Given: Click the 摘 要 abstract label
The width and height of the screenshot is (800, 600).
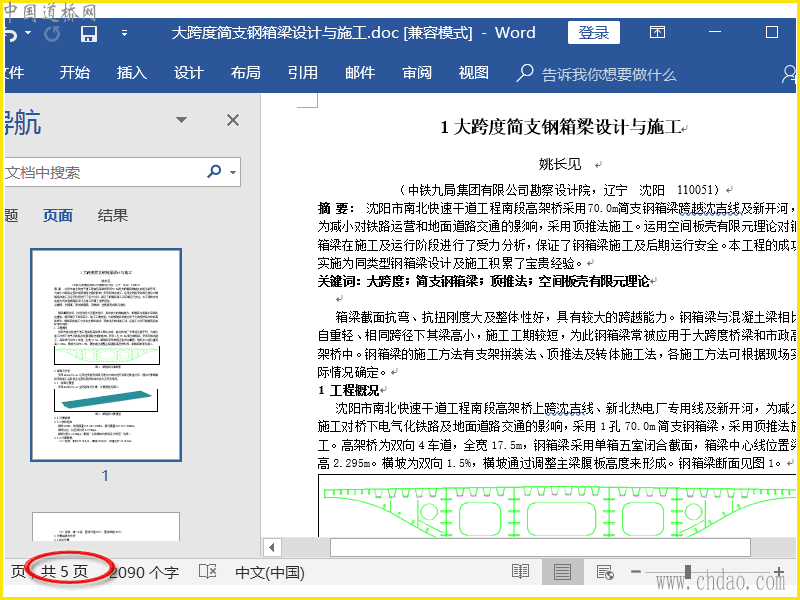Looking at the screenshot, I should pos(334,208).
